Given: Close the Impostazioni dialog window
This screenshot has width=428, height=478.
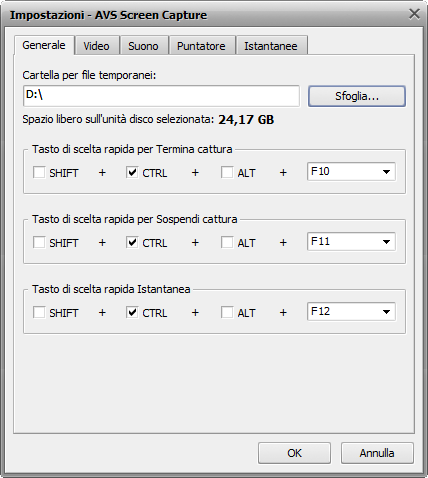Looking at the screenshot, I should pyautogui.click(x=414, y=14).
